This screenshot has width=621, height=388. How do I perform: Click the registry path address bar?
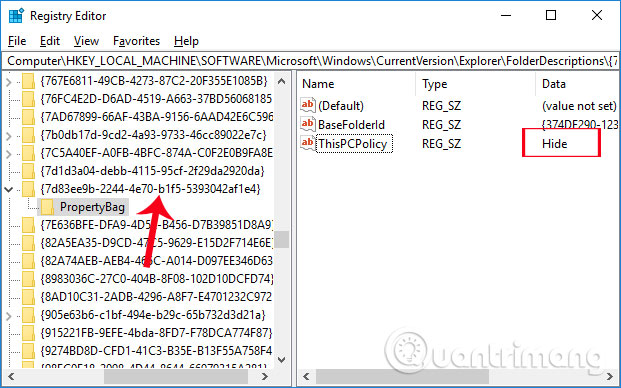310,61
